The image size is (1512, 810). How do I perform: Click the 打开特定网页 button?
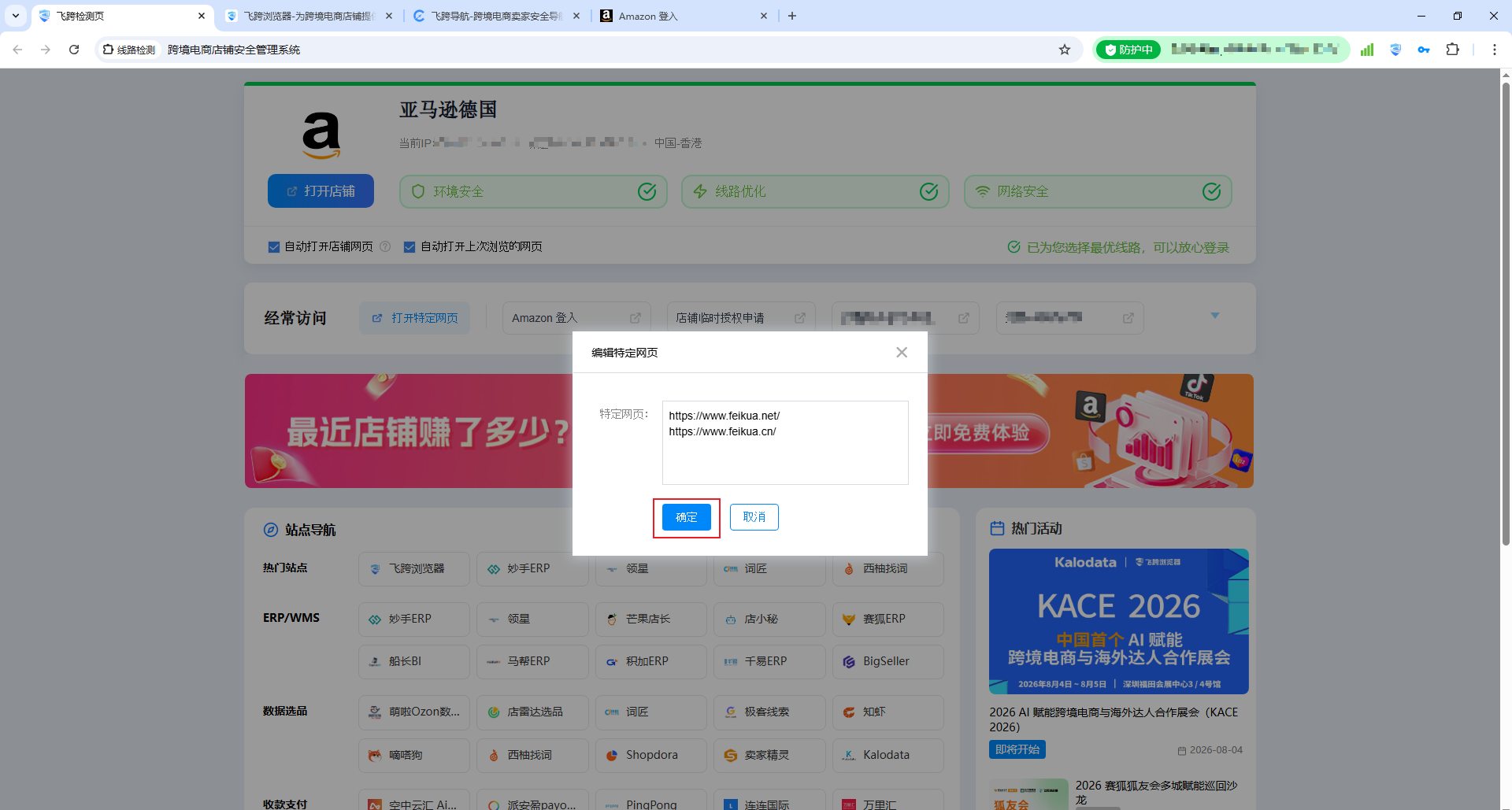tap(415, 318)
